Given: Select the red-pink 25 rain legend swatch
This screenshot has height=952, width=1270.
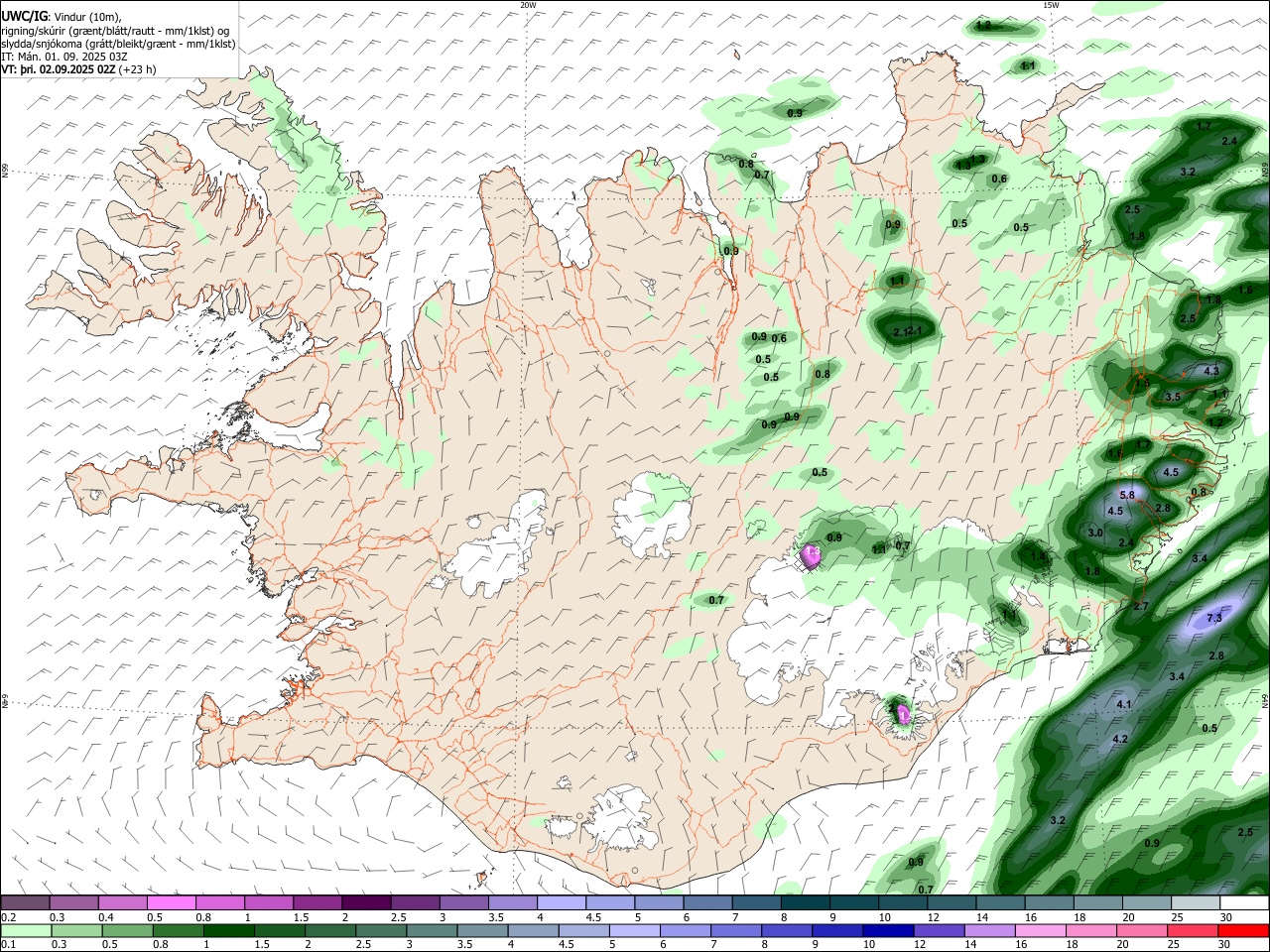Looking at the screenshot, I should (1194, 930).
